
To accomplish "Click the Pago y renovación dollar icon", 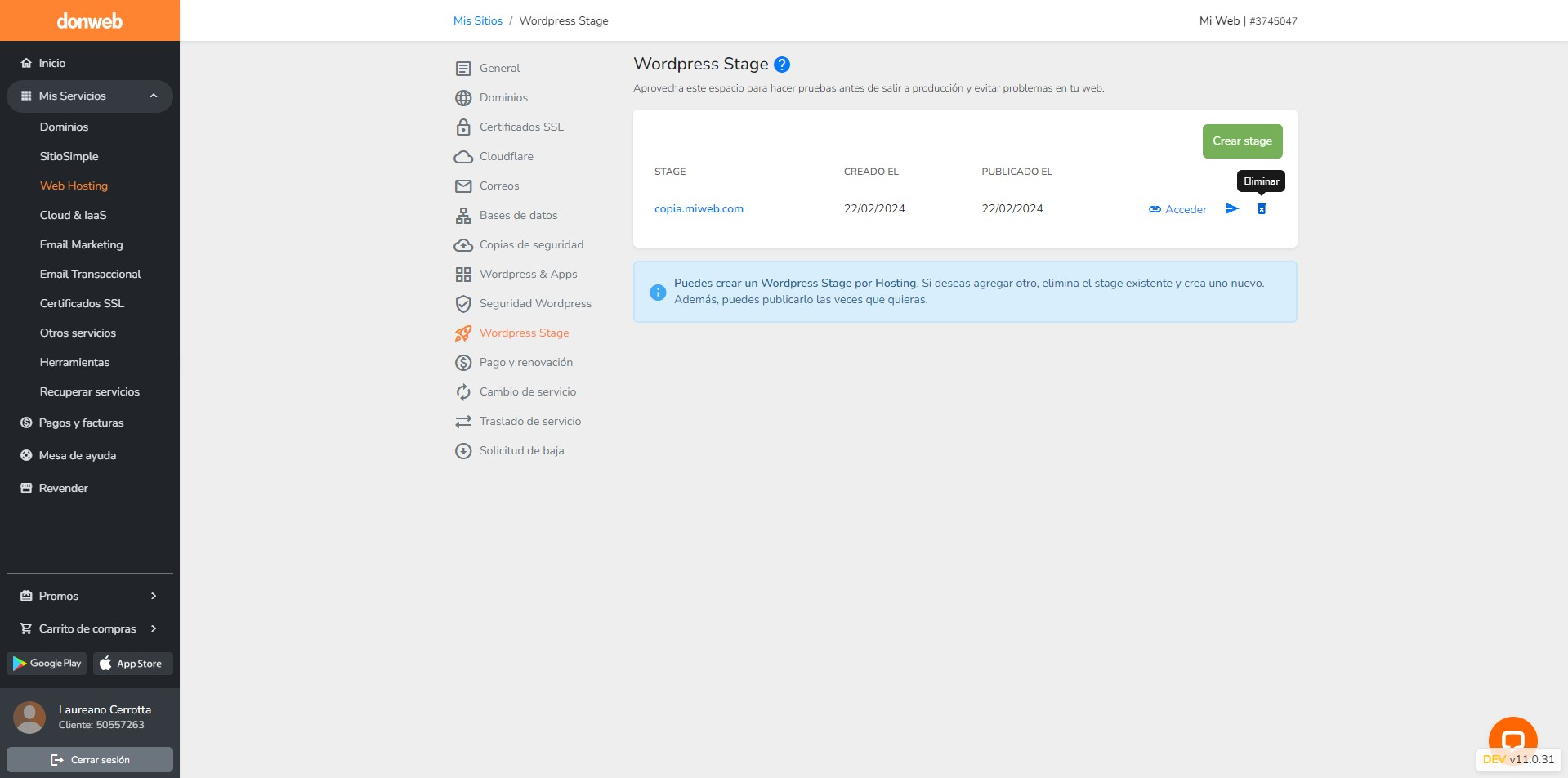I will [463, 363].
